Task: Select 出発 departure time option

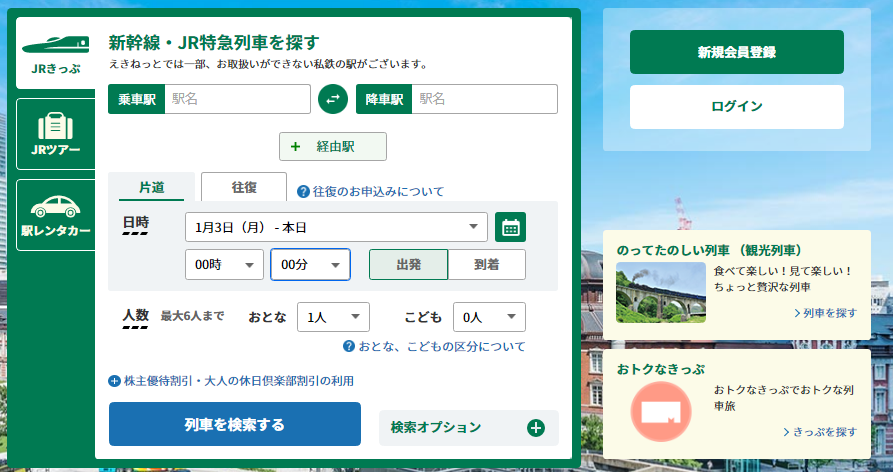Action: [x=408, y=265]
